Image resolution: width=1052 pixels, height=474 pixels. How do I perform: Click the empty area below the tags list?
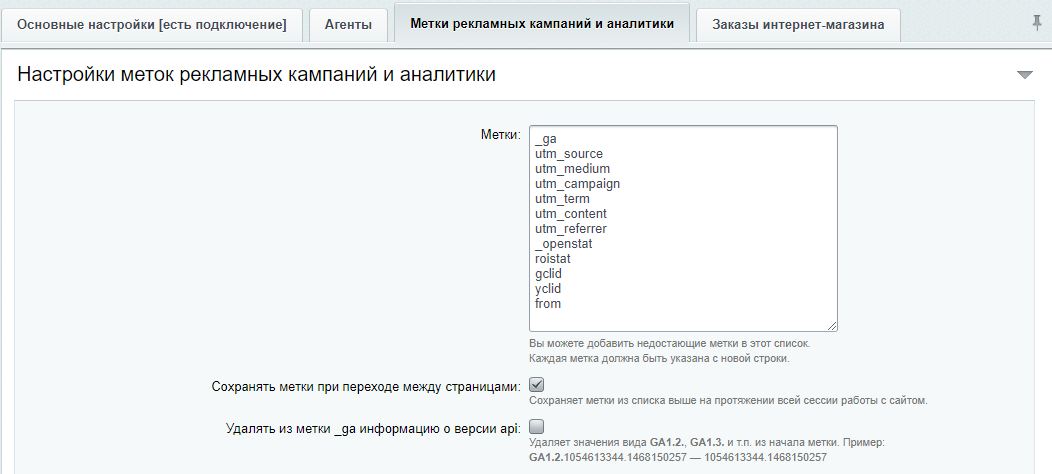pos(680,318)
